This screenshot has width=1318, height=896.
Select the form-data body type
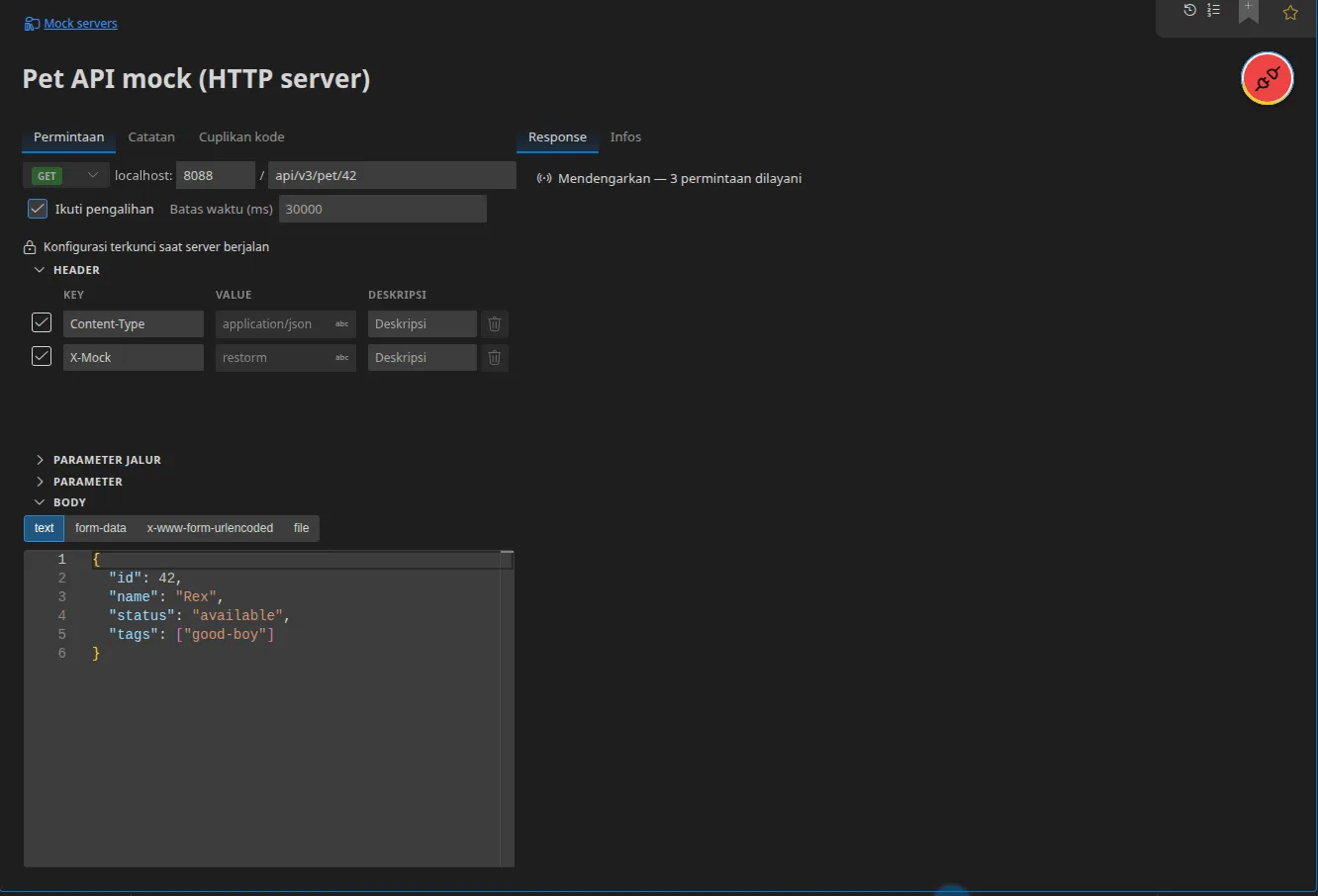tap(101, 528)
